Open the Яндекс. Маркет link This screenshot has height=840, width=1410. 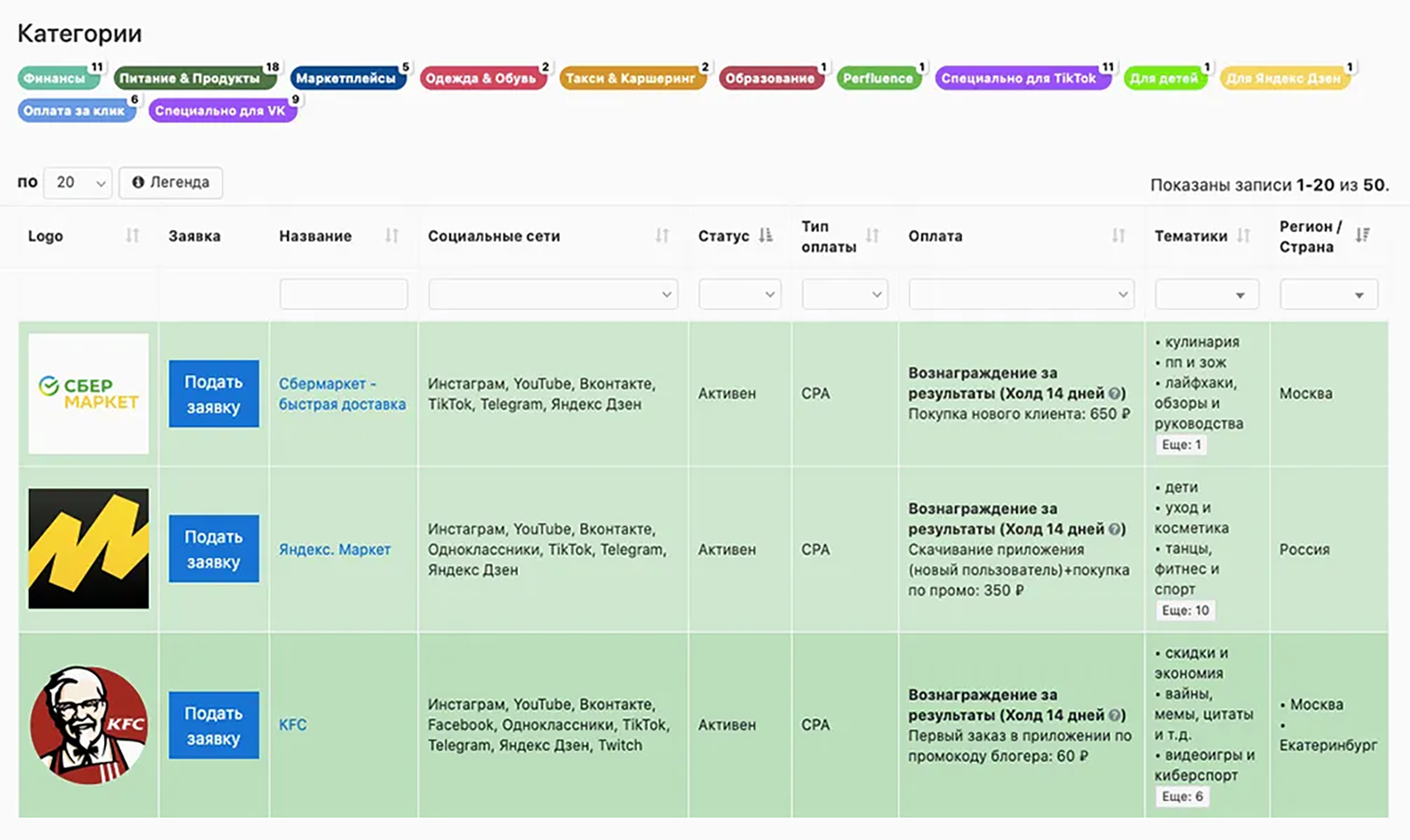[335, 549]
